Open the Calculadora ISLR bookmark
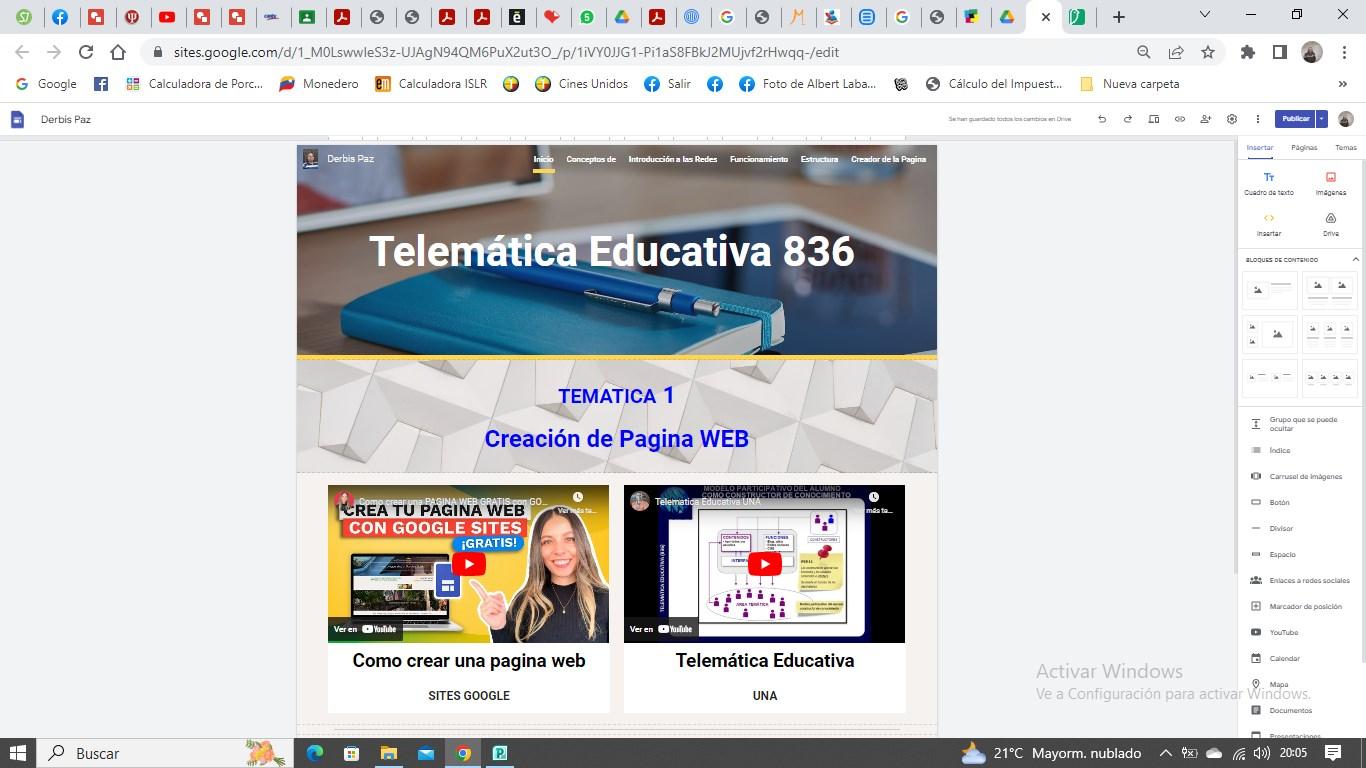 430,84
